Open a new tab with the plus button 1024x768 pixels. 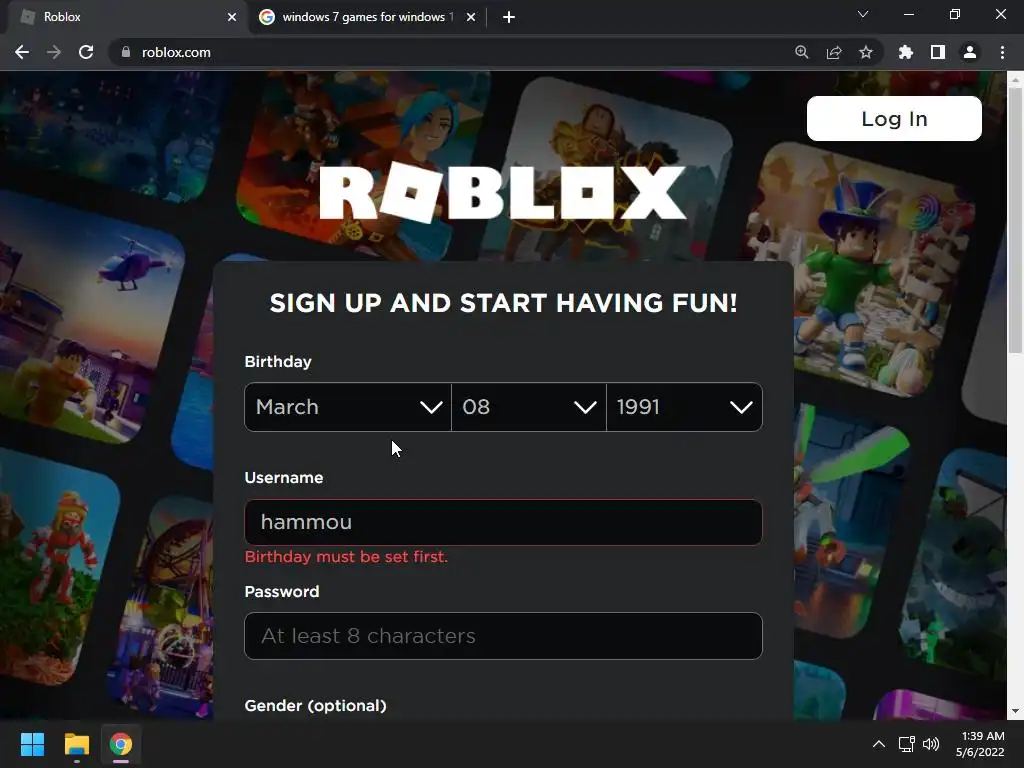509,17
